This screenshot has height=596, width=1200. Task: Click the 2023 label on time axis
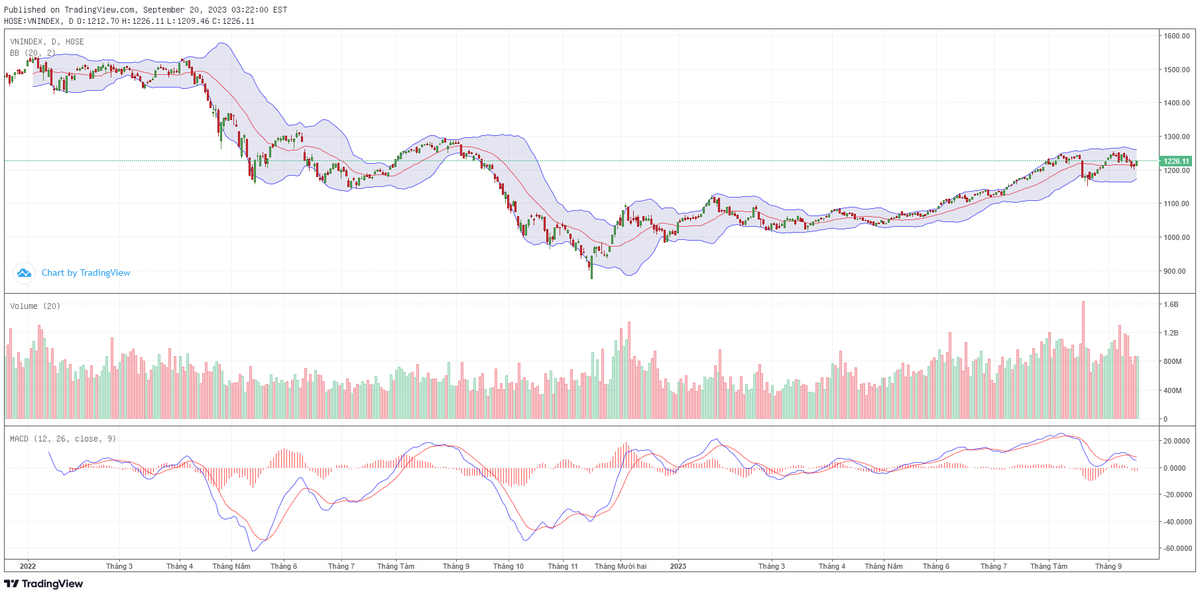pos(678,566)
